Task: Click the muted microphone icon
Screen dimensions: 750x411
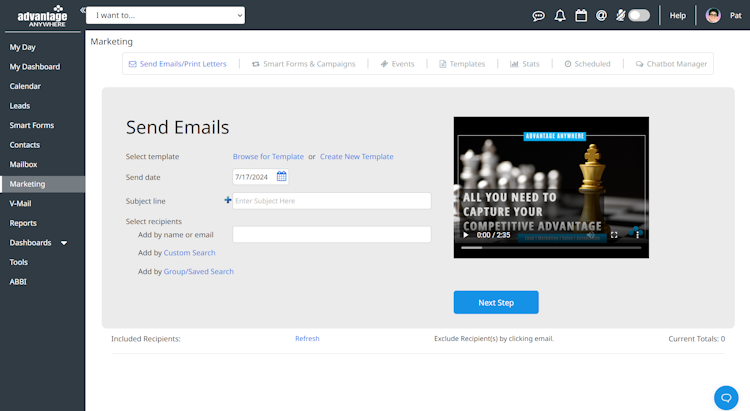Action: pyautogui.click(x=620, y=16)
